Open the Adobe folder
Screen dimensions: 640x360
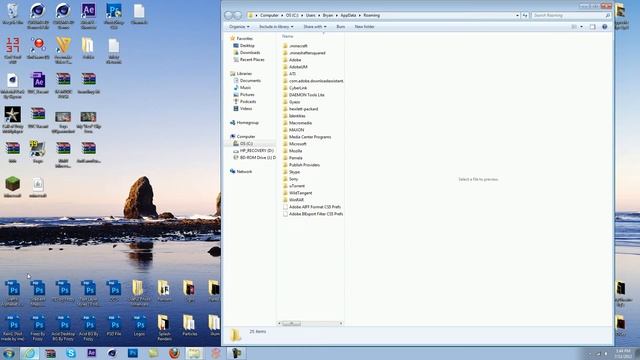(x=295, y=60)
